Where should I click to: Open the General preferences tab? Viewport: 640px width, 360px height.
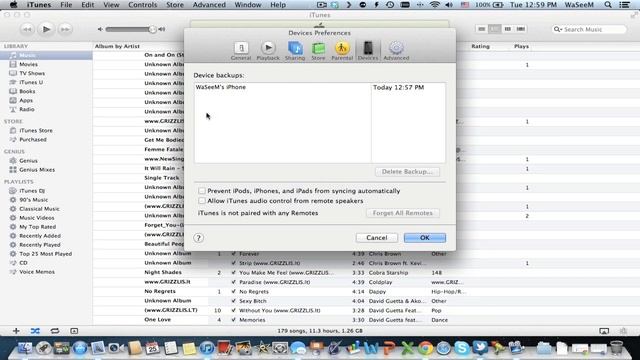tap(241, 51)
